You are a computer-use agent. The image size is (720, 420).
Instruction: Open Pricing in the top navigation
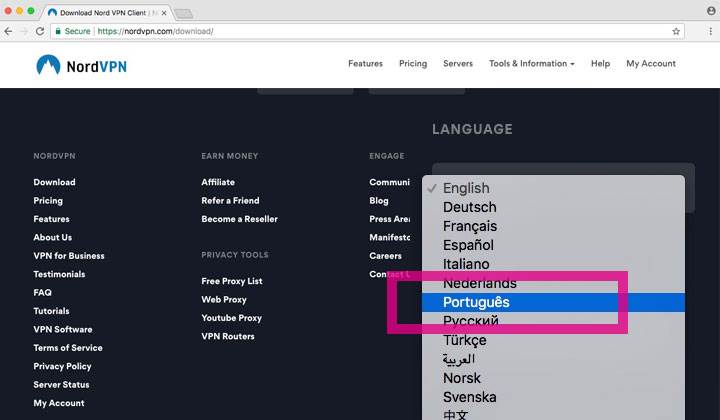point(413,63)
